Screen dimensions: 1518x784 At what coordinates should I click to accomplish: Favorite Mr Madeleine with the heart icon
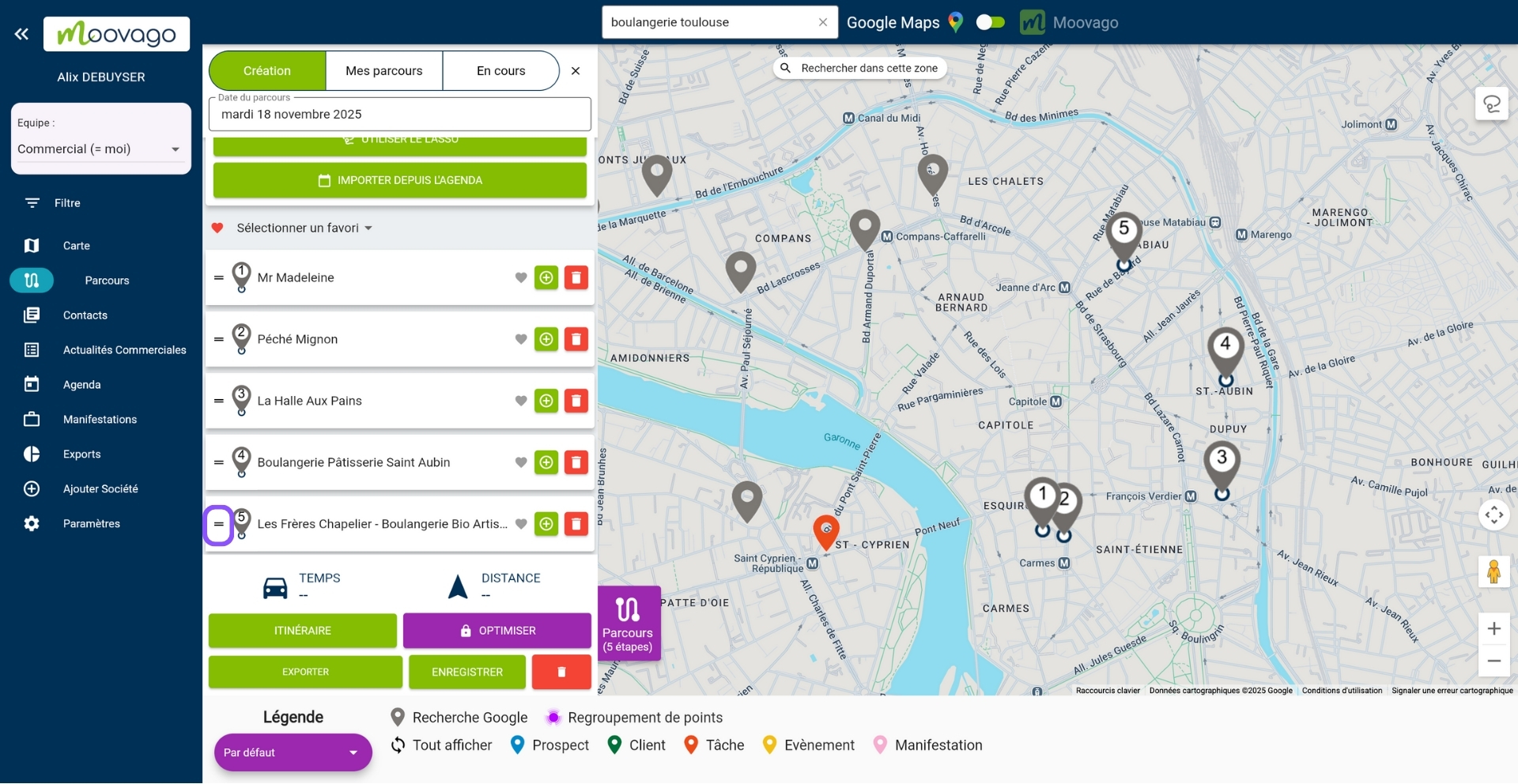point(520,277)
